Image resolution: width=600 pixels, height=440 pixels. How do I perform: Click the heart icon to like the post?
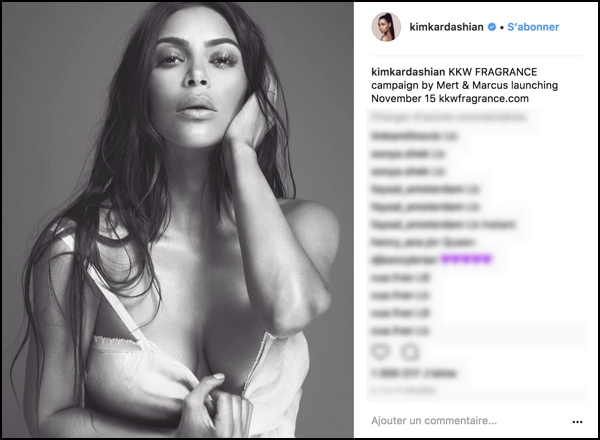coord(381,352)
